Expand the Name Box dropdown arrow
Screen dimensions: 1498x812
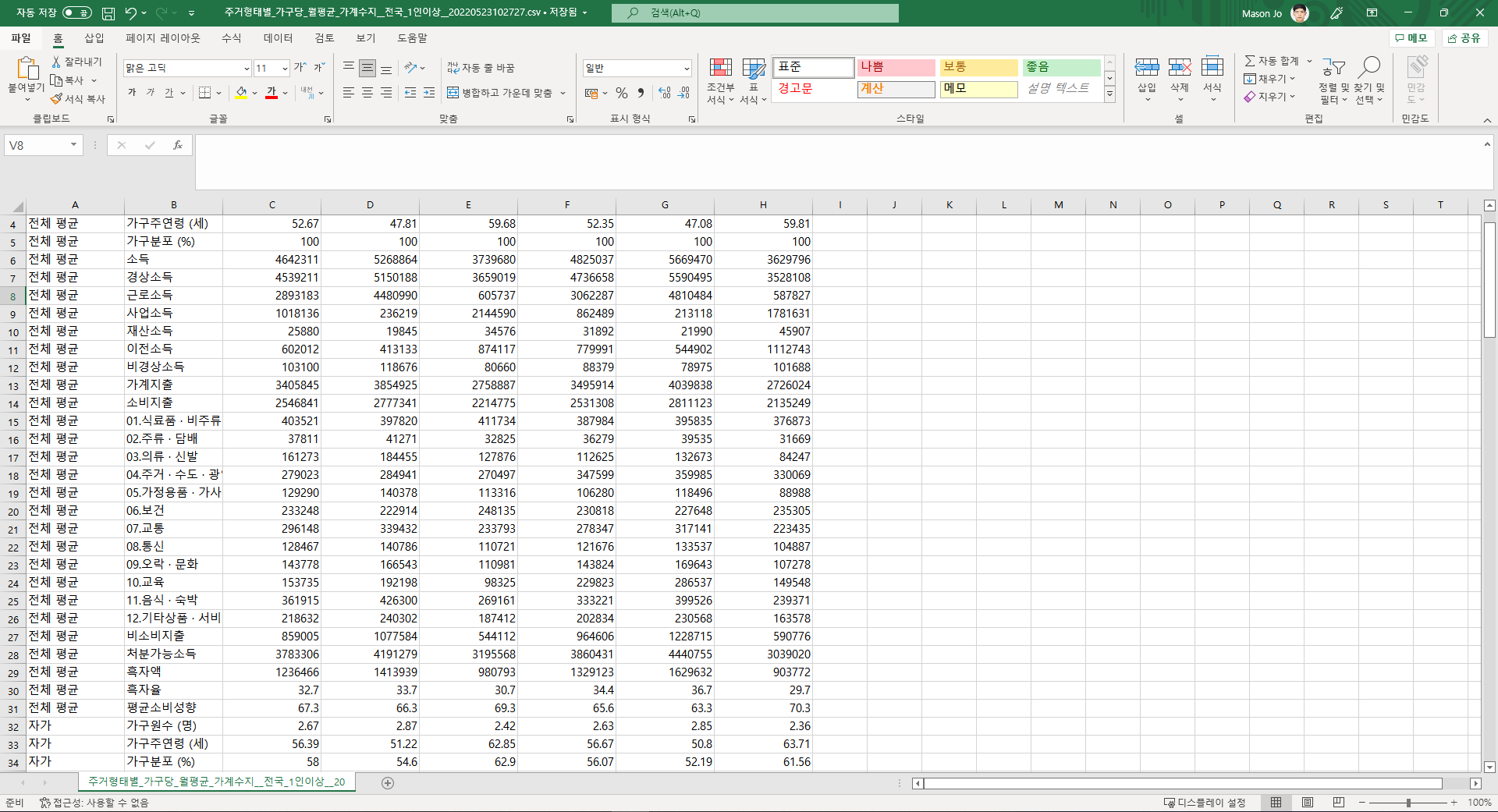[x=73, y=145]
